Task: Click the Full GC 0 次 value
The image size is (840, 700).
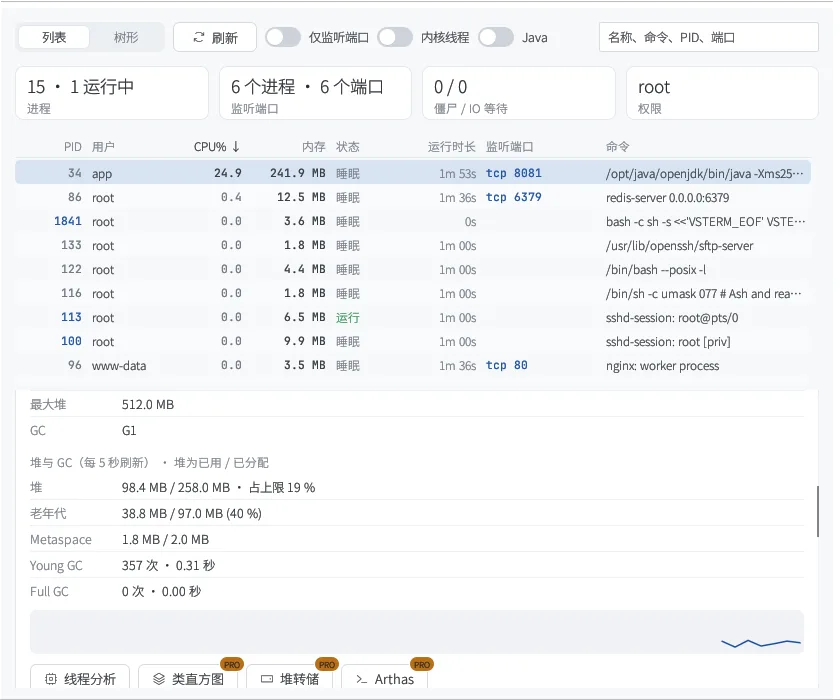Action: [x=161, y=591]
